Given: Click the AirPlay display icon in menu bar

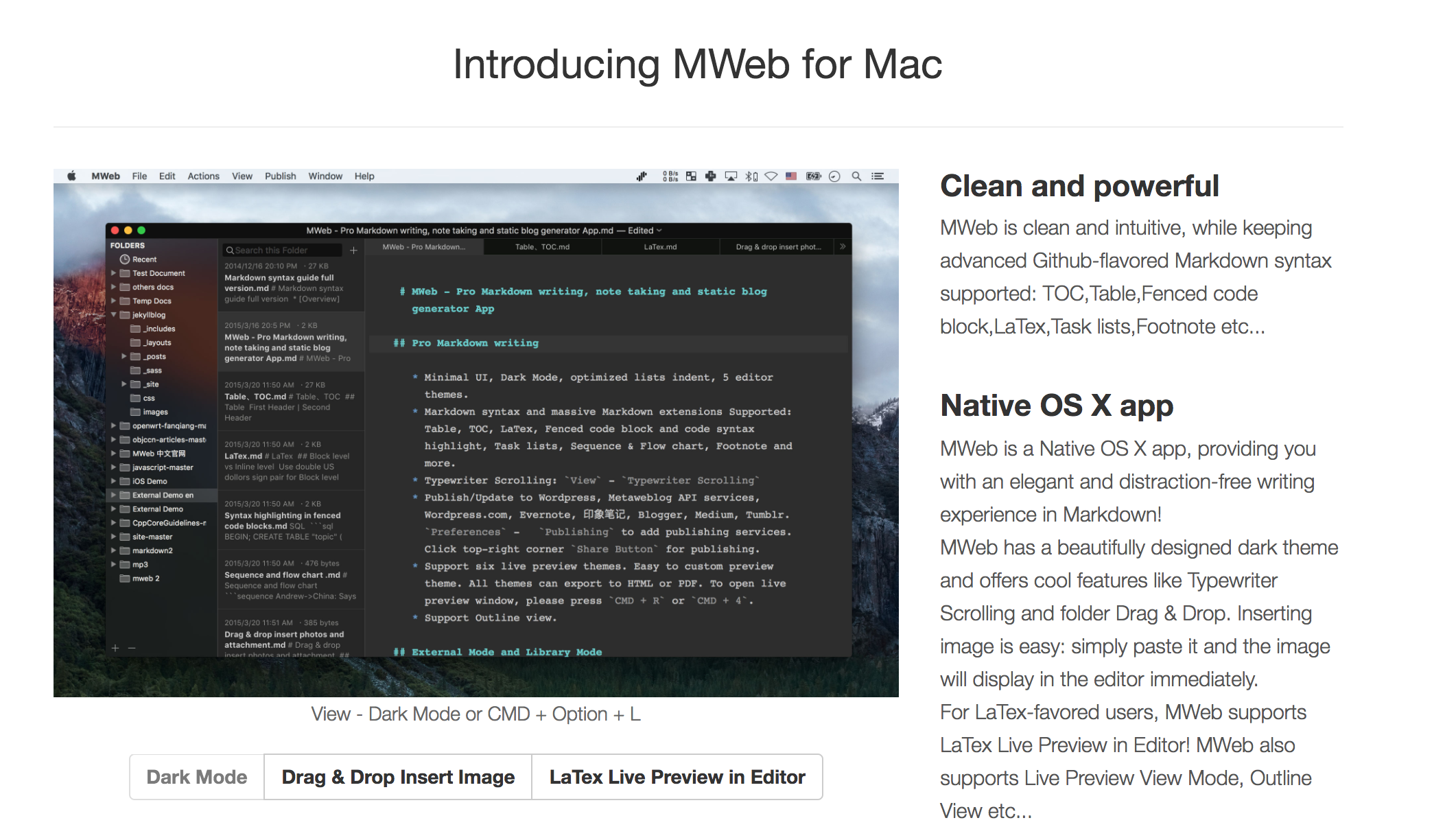Looking at the screenshot, I should (731, 176).
